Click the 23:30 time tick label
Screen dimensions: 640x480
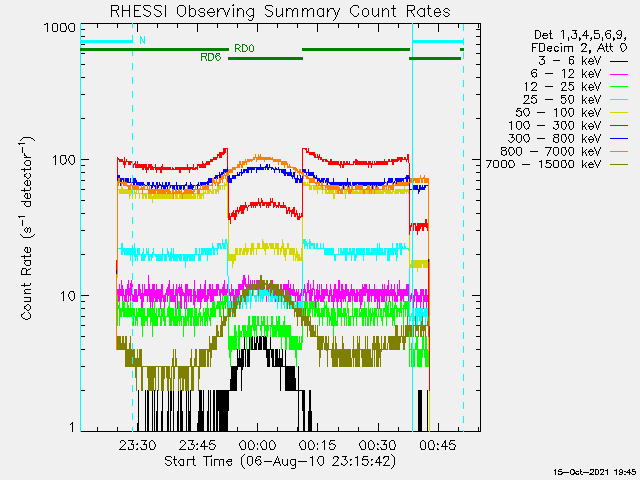pos(137,445)
